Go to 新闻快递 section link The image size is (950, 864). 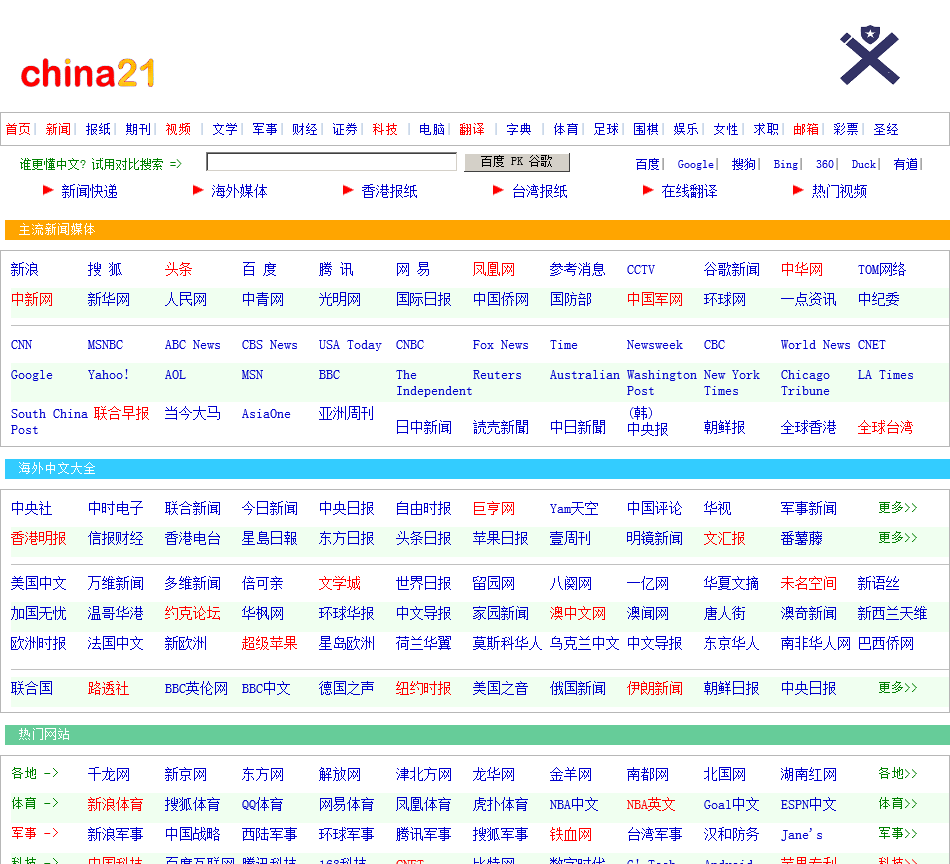click(x=90, y=191)
